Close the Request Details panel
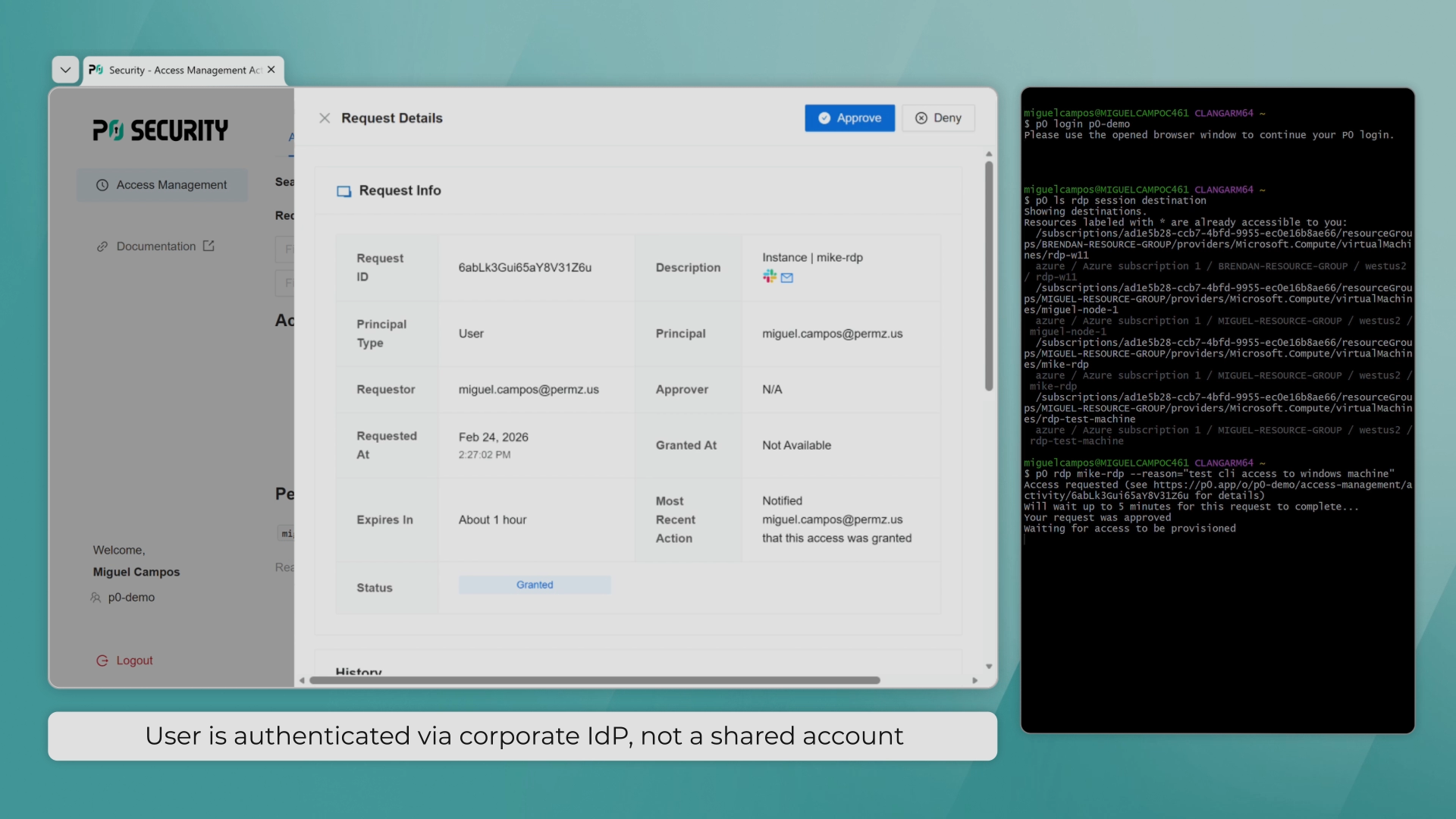This screenshot has height=819, width=1456. pyautogui.click(x=325, y=118)
